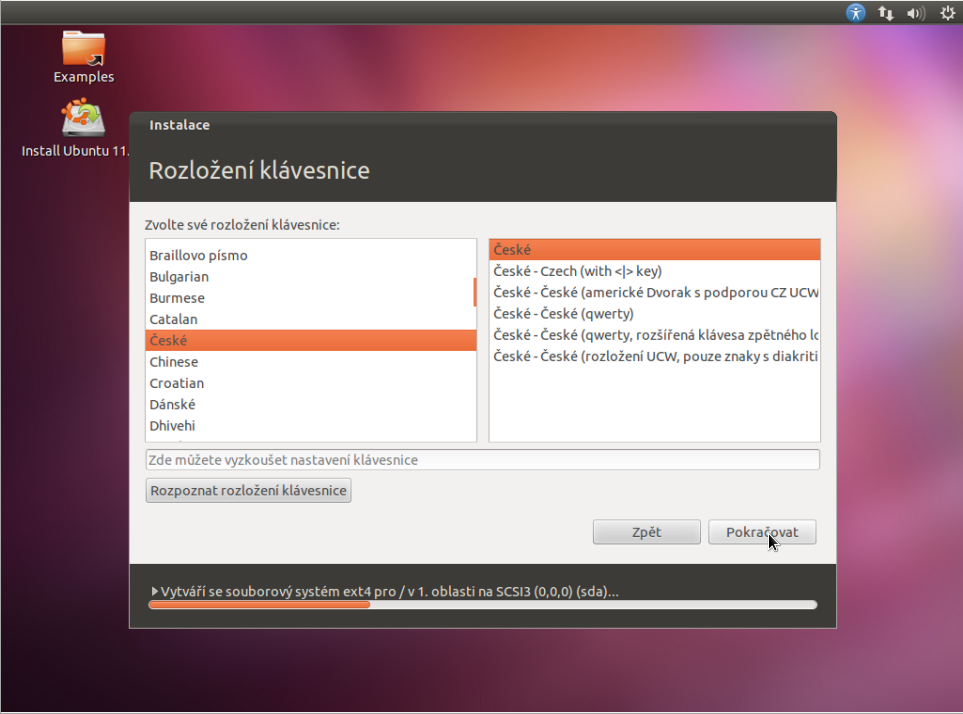Screen dimensions: 963x714
Task: Select Burmese in the layout list
Action: pyautogui.click(x=310, y=298)
